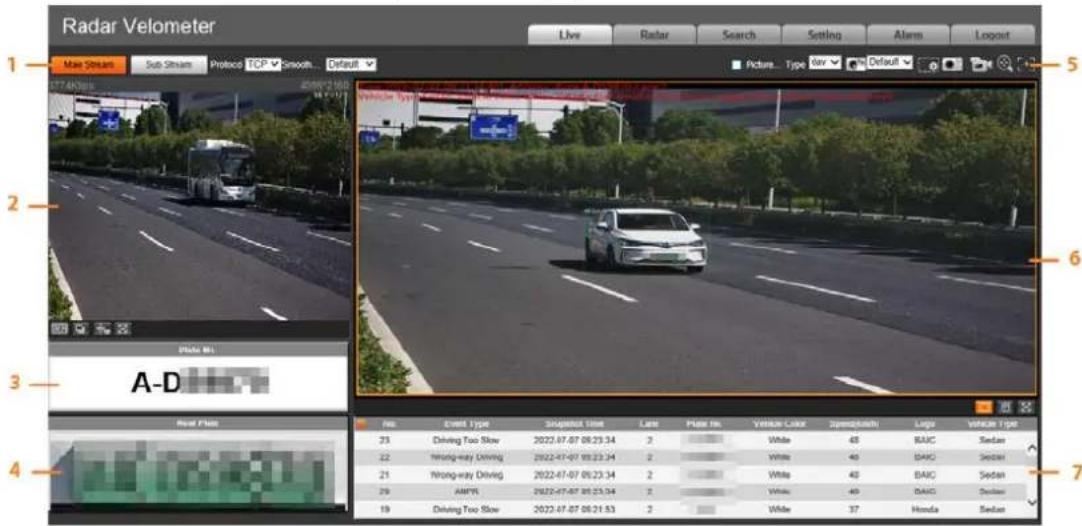
Task: Click the middle layout icon above event table
Action: click(x=1007, y=408)
